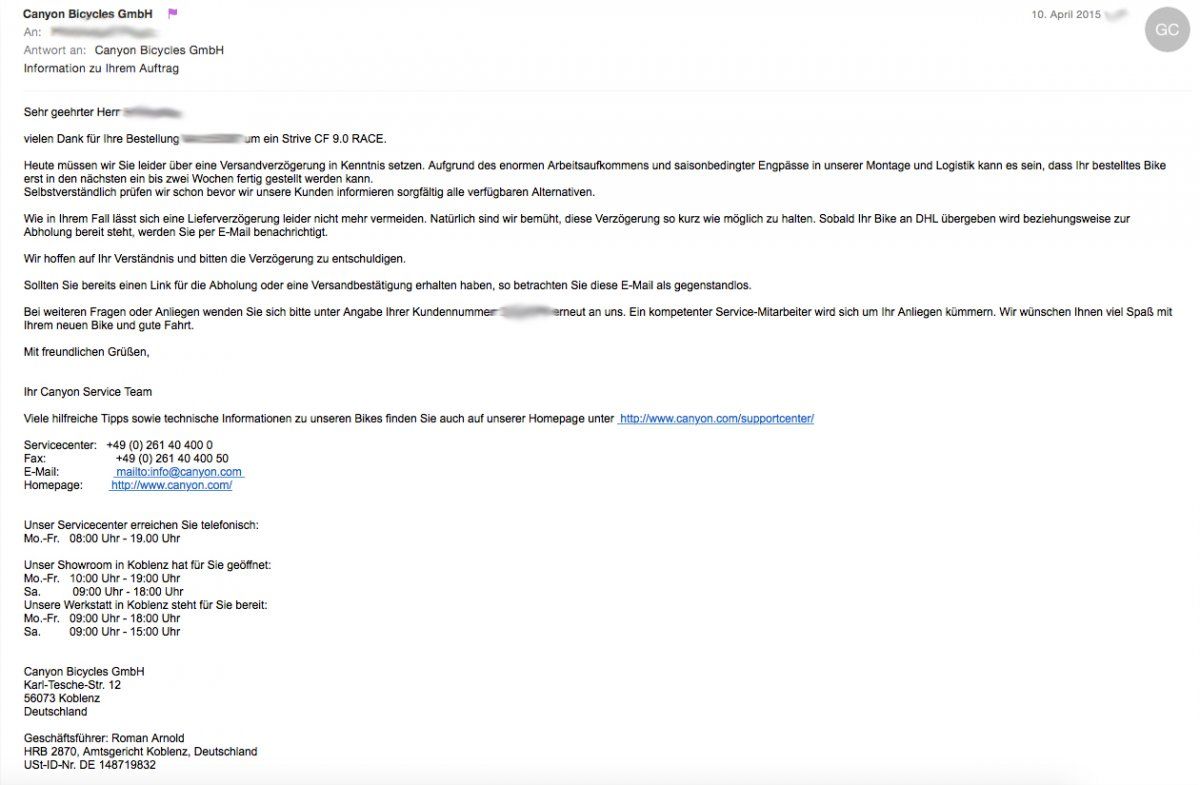Click the mailto:info@canyon.com email link
The image size is (1200, 785).
(x=179, y=472)
